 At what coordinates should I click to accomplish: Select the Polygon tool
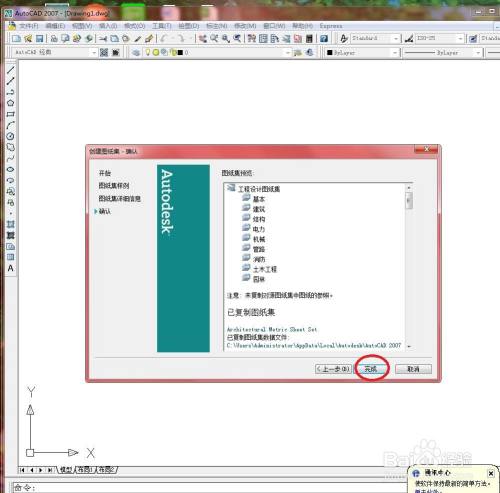coord(11,103)
